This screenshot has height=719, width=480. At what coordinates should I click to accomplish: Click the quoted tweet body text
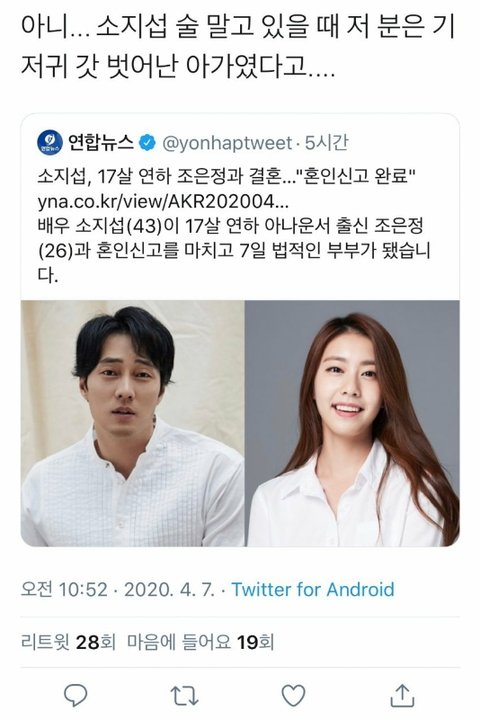click(x=234, y=250)
